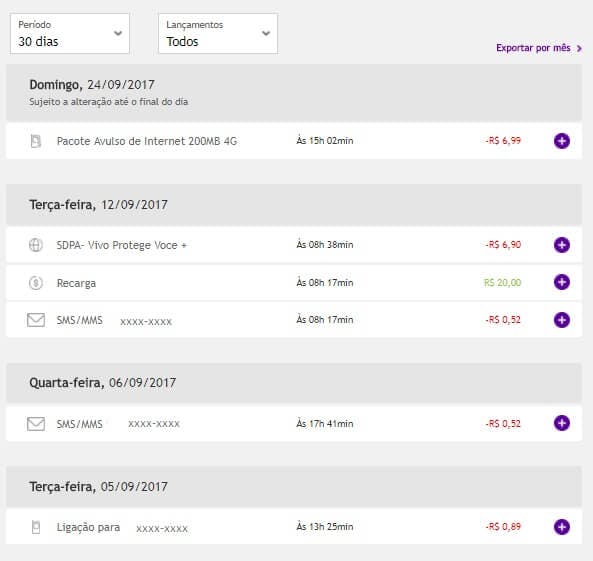This screenshot has height=561, width=593.
Task: Expand the SMS/MMS entry at 17h 41min
Action: [x=562, y=423]
